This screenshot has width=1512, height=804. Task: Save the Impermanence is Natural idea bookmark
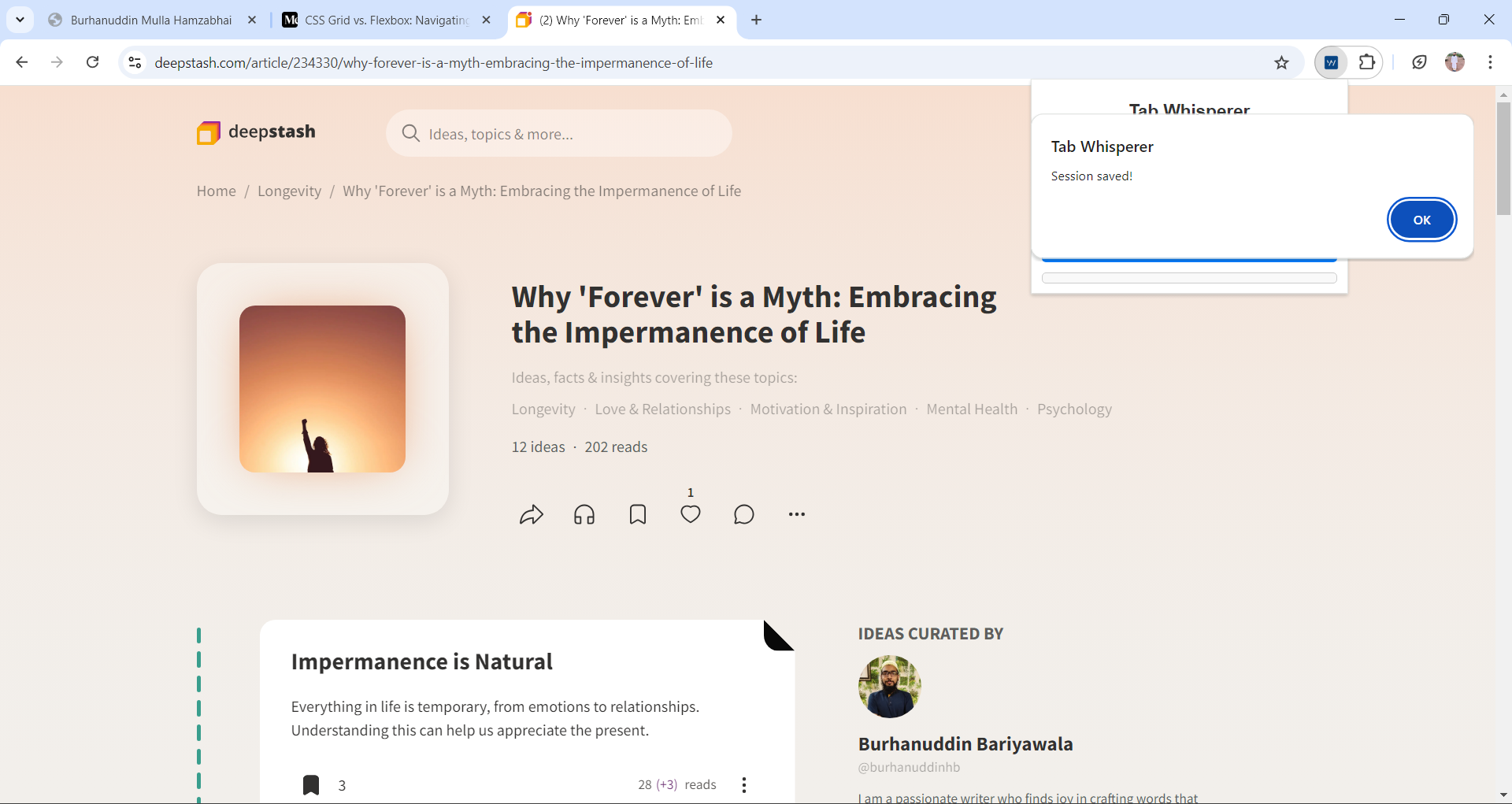click(x=311, y=785)
